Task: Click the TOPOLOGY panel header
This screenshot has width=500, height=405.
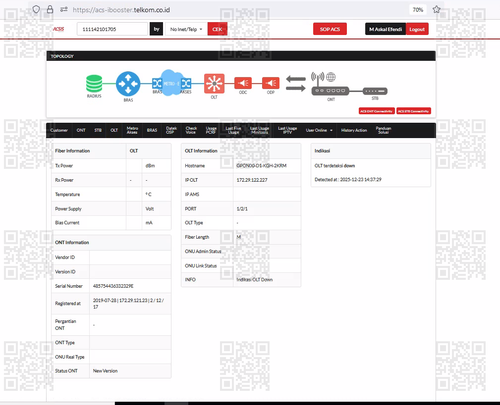Action: [241, 56]
